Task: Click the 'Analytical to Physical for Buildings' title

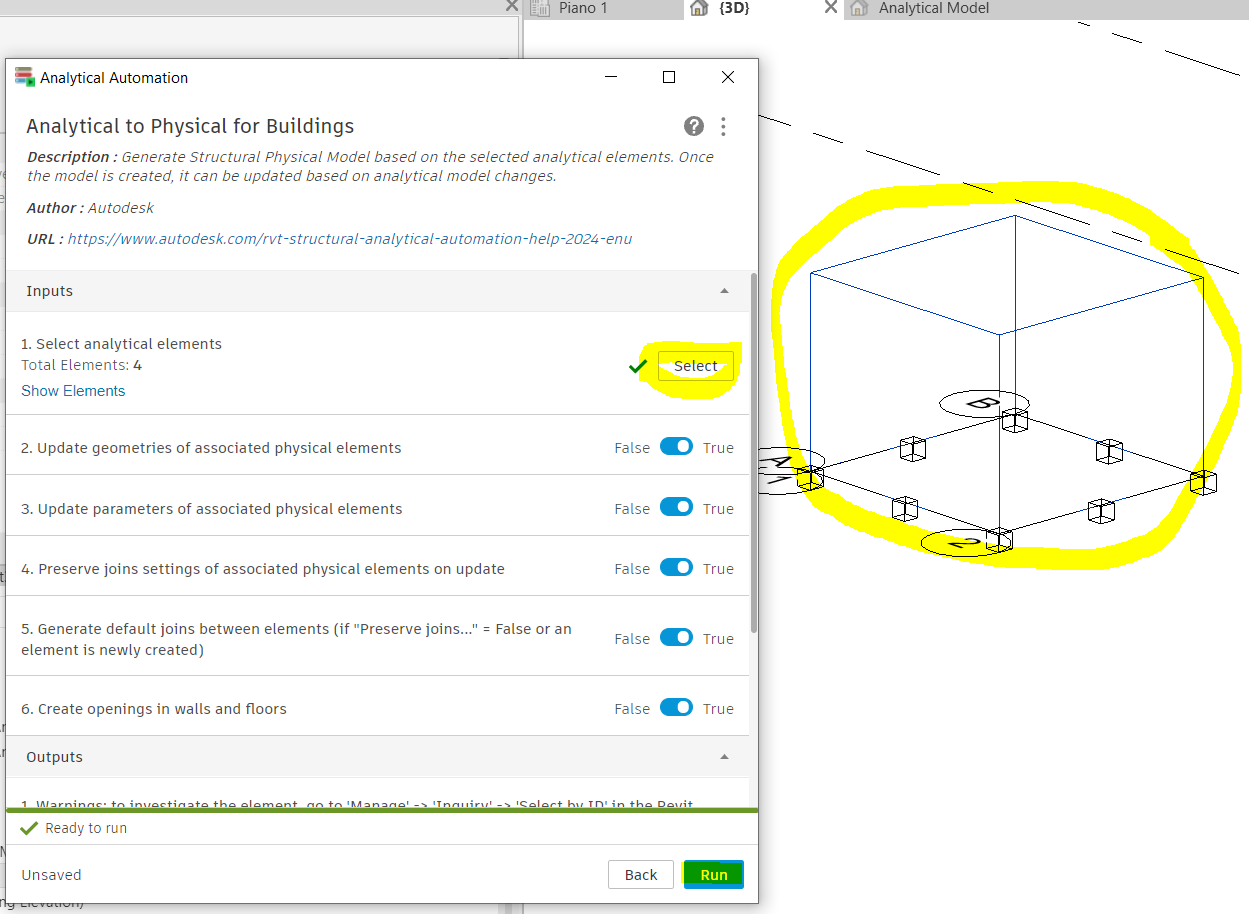Action: tap(190, 126)
